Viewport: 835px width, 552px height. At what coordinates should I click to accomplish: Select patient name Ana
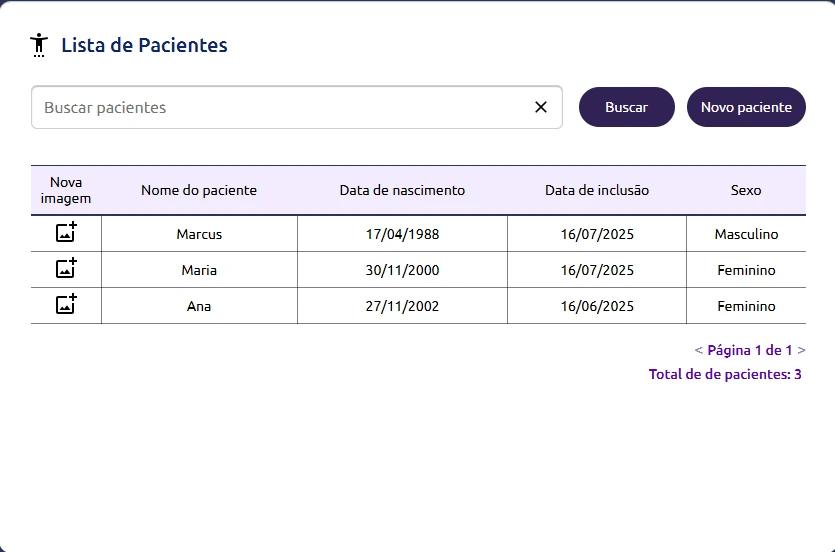click(199, 306)
